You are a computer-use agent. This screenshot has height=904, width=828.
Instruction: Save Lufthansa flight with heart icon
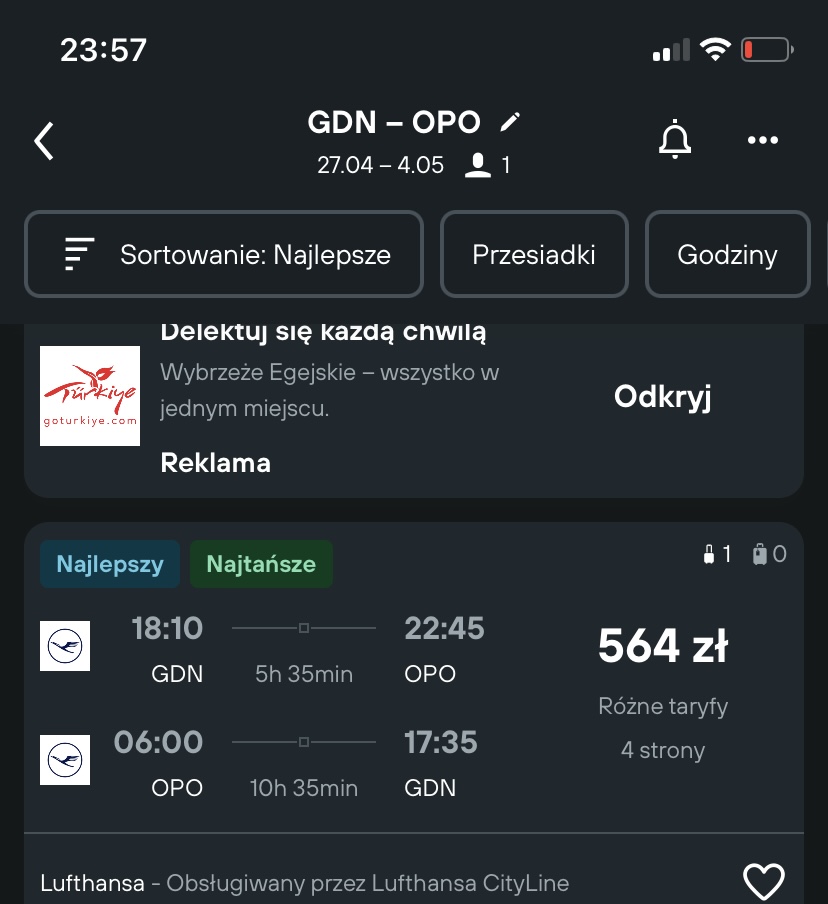(763, 882)
